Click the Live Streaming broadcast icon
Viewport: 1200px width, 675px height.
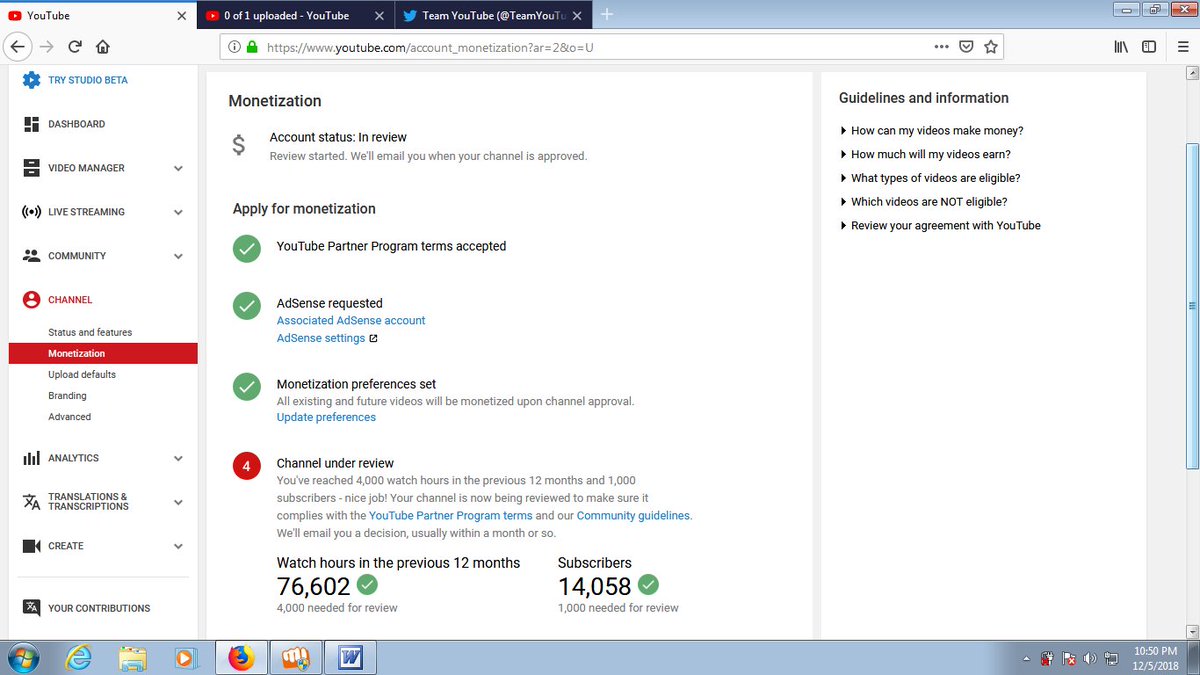(30, 212)
